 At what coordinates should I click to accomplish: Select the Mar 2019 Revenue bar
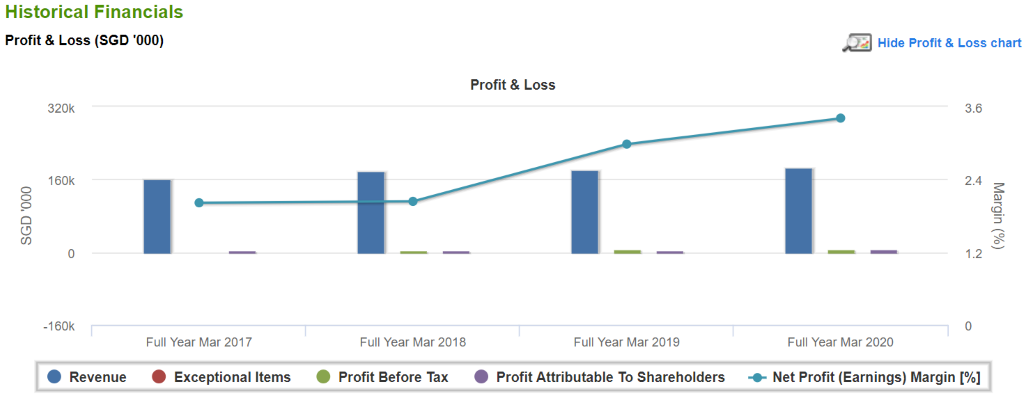click(584, 212)
